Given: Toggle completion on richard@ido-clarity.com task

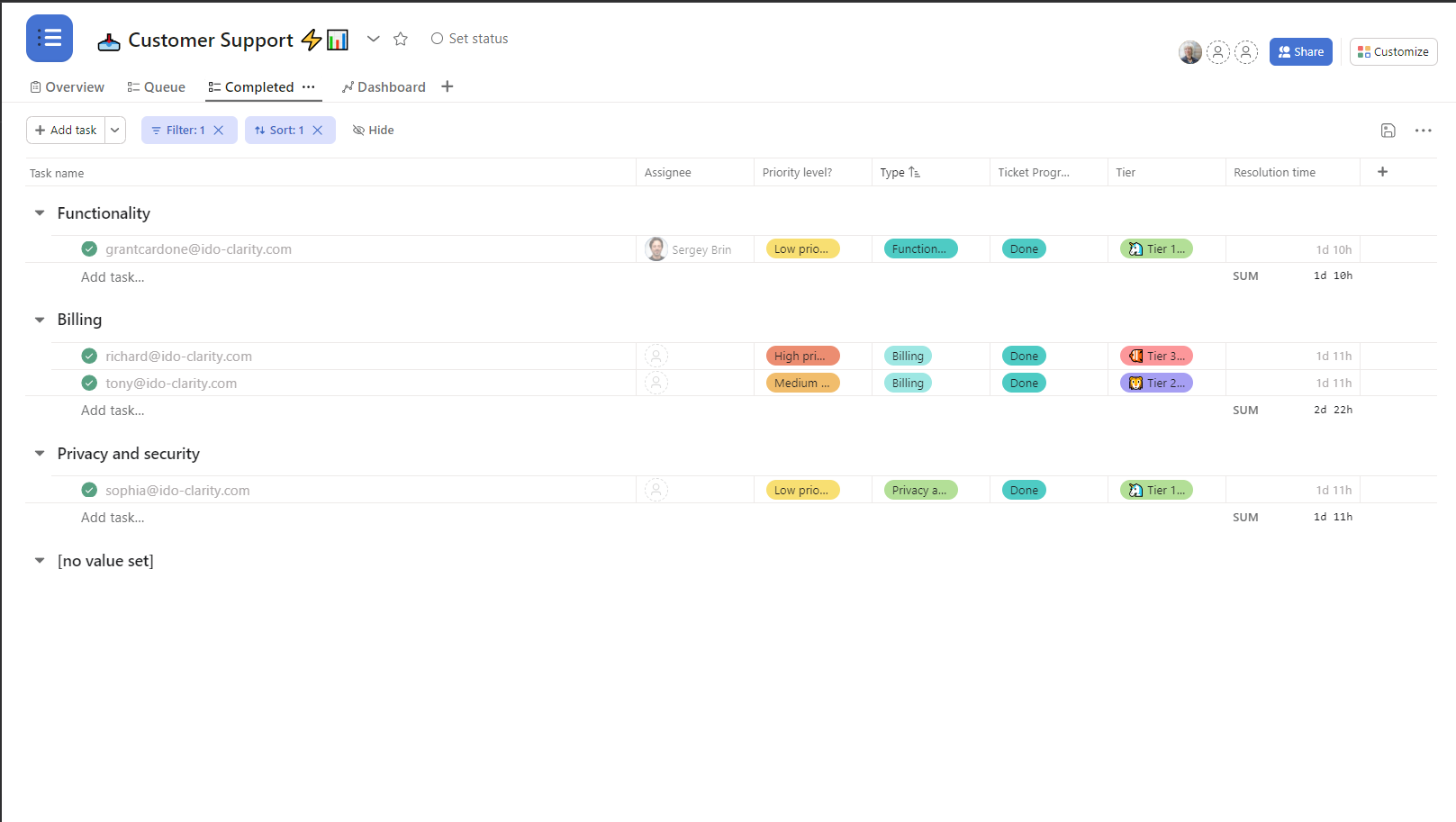Looking at the screenshot, I should click(88, 356).
